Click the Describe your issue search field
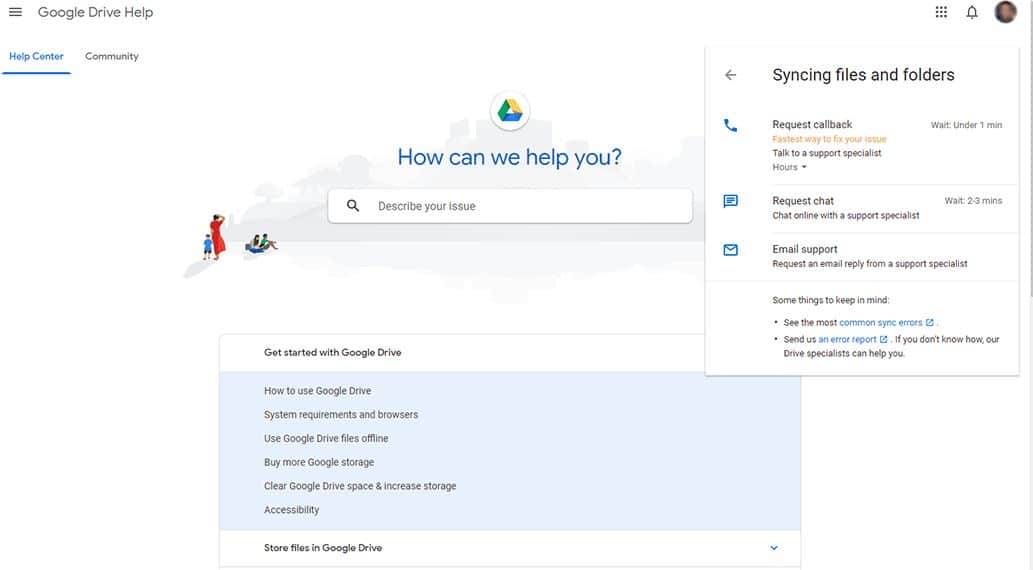Viewport: 1033px width, 570px height. (510, 206)
